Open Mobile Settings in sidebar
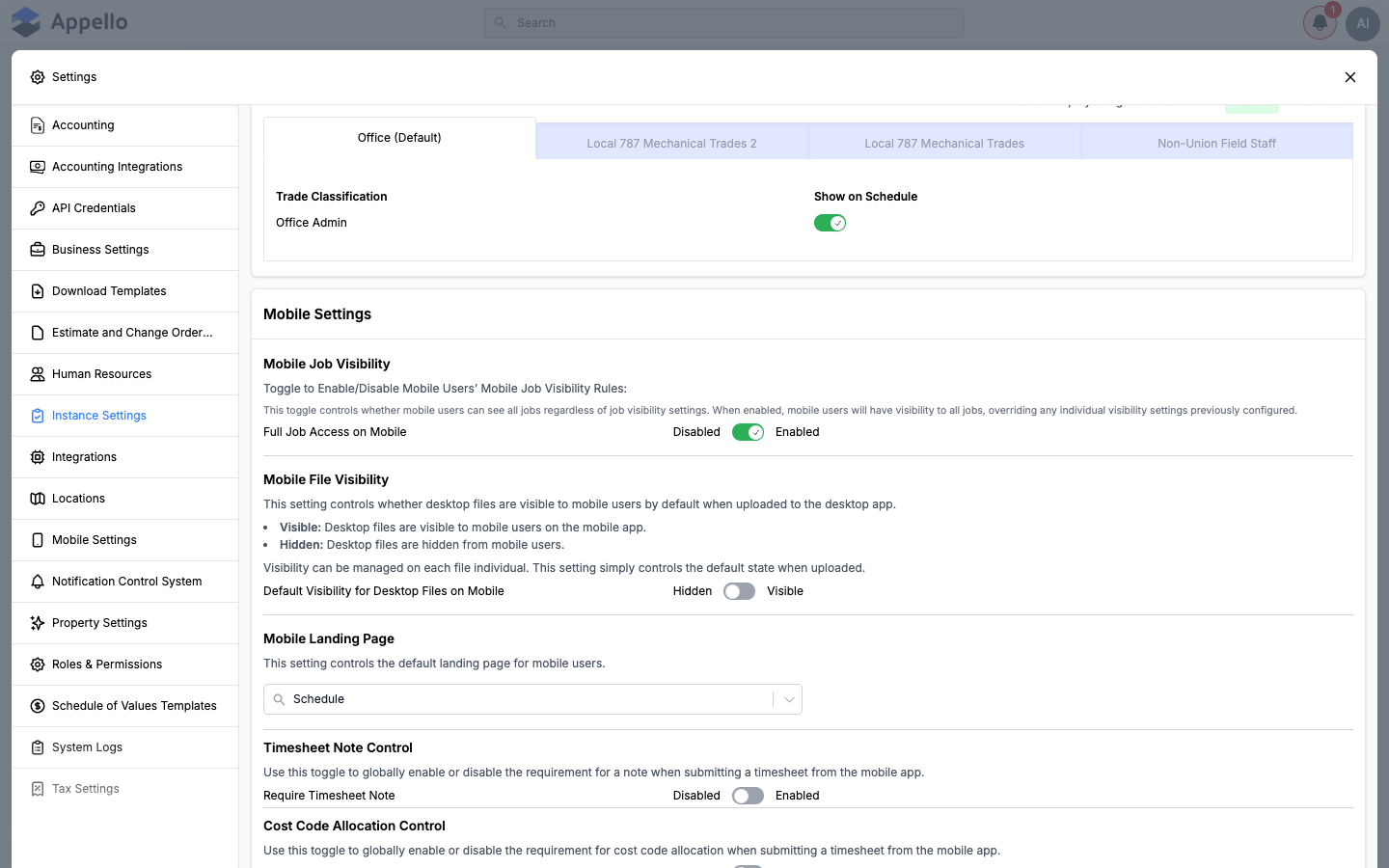 point(125,540)
